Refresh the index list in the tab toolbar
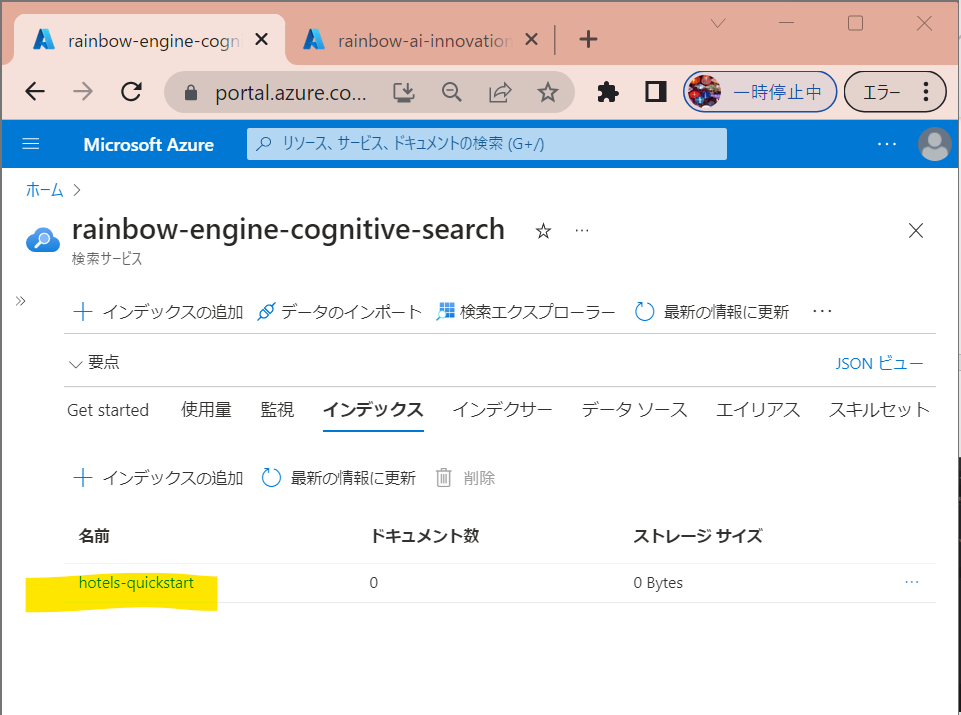This screenshot has width=961, height=715. [338, 478]
